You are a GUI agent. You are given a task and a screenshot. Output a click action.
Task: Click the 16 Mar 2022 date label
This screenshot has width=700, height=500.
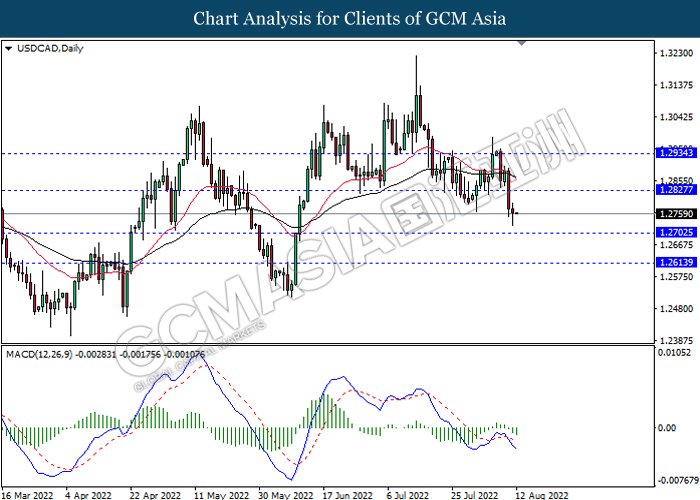pyautogui.click(x=26, y=495)
